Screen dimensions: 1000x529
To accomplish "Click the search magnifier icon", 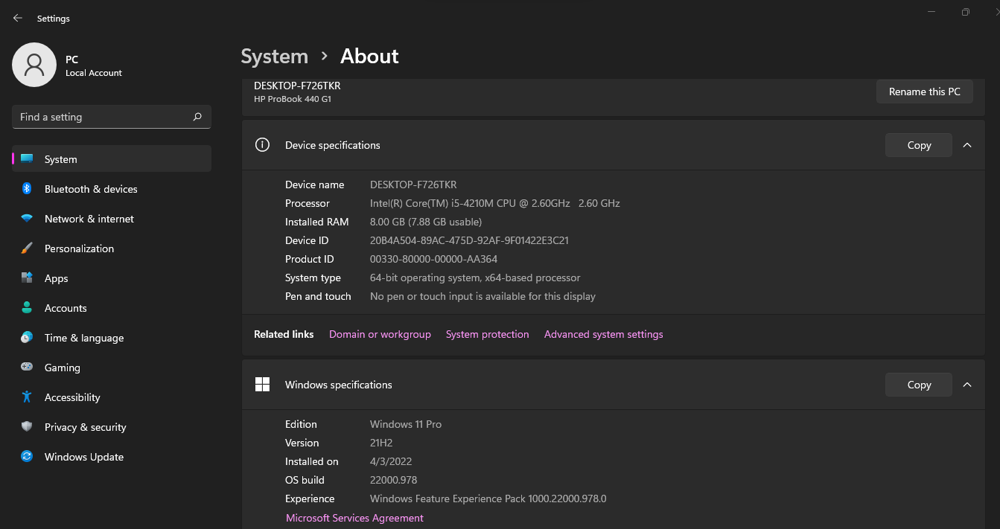I will click(197, 117).
